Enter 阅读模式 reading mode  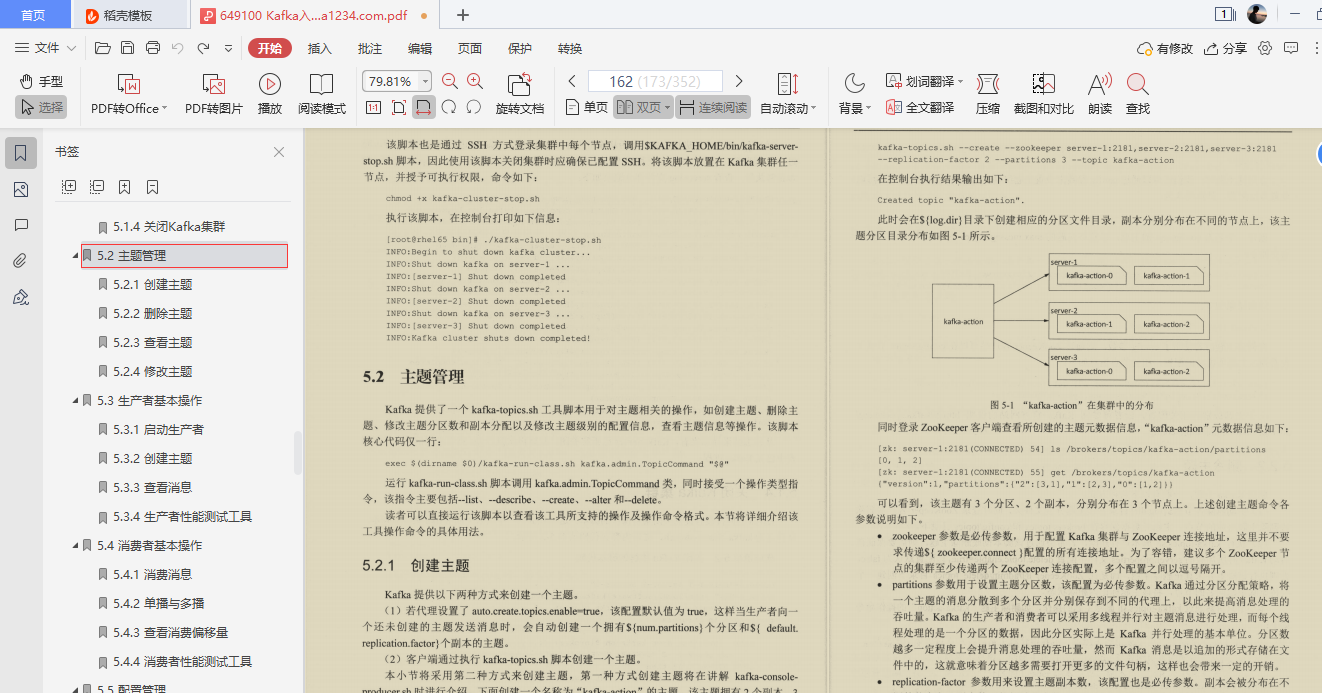pyautogui.click(x=322, y=93)
